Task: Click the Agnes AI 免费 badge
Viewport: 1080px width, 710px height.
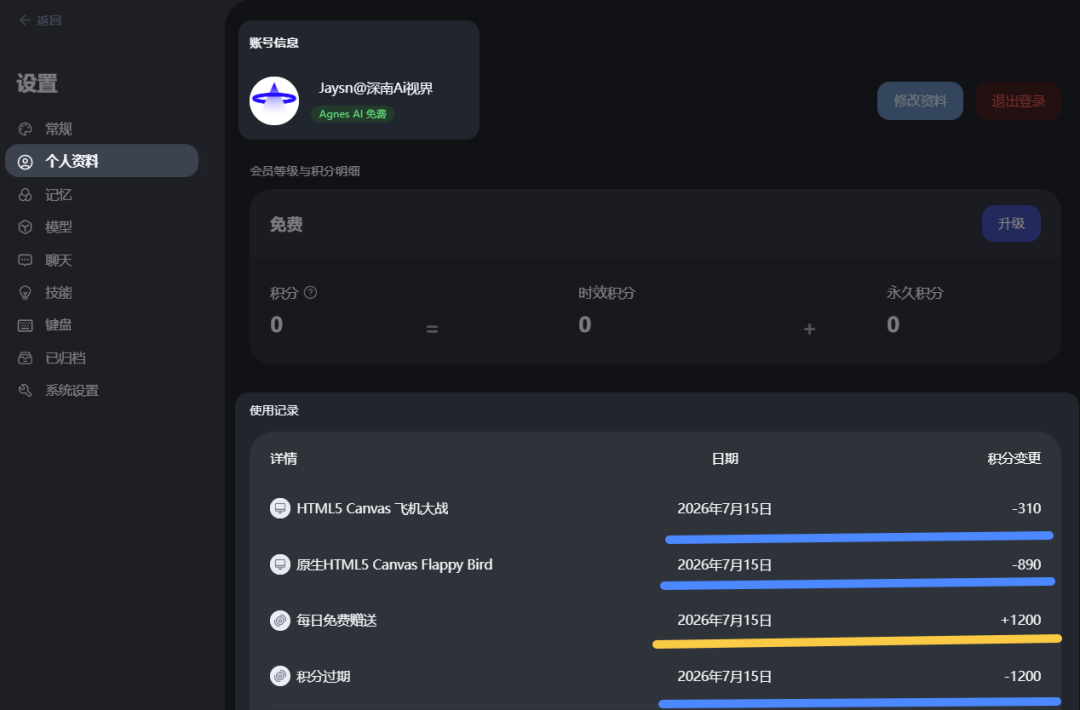Action: click(353, 114)
